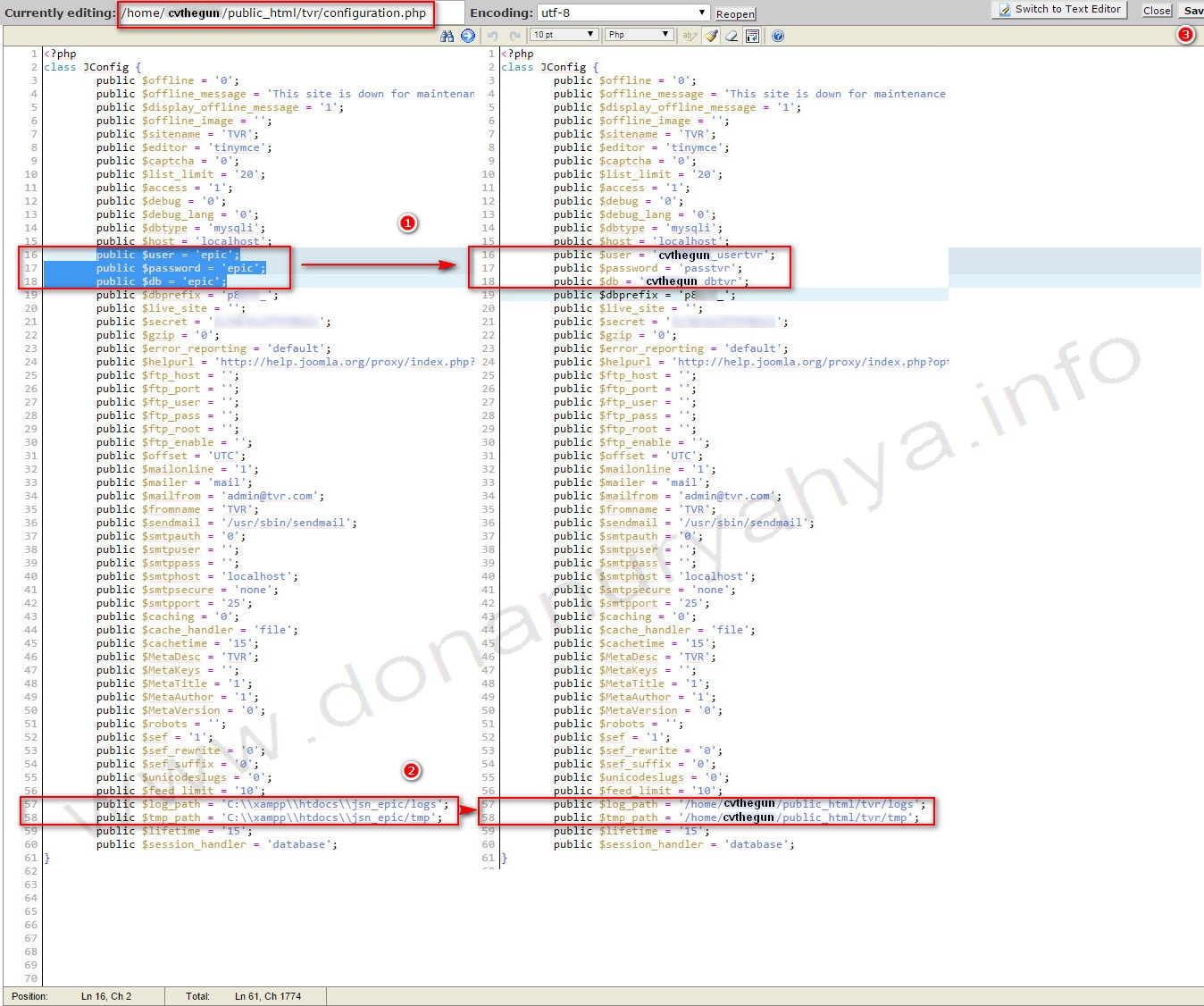Open the search (binoculars) tool

point(447,36)
